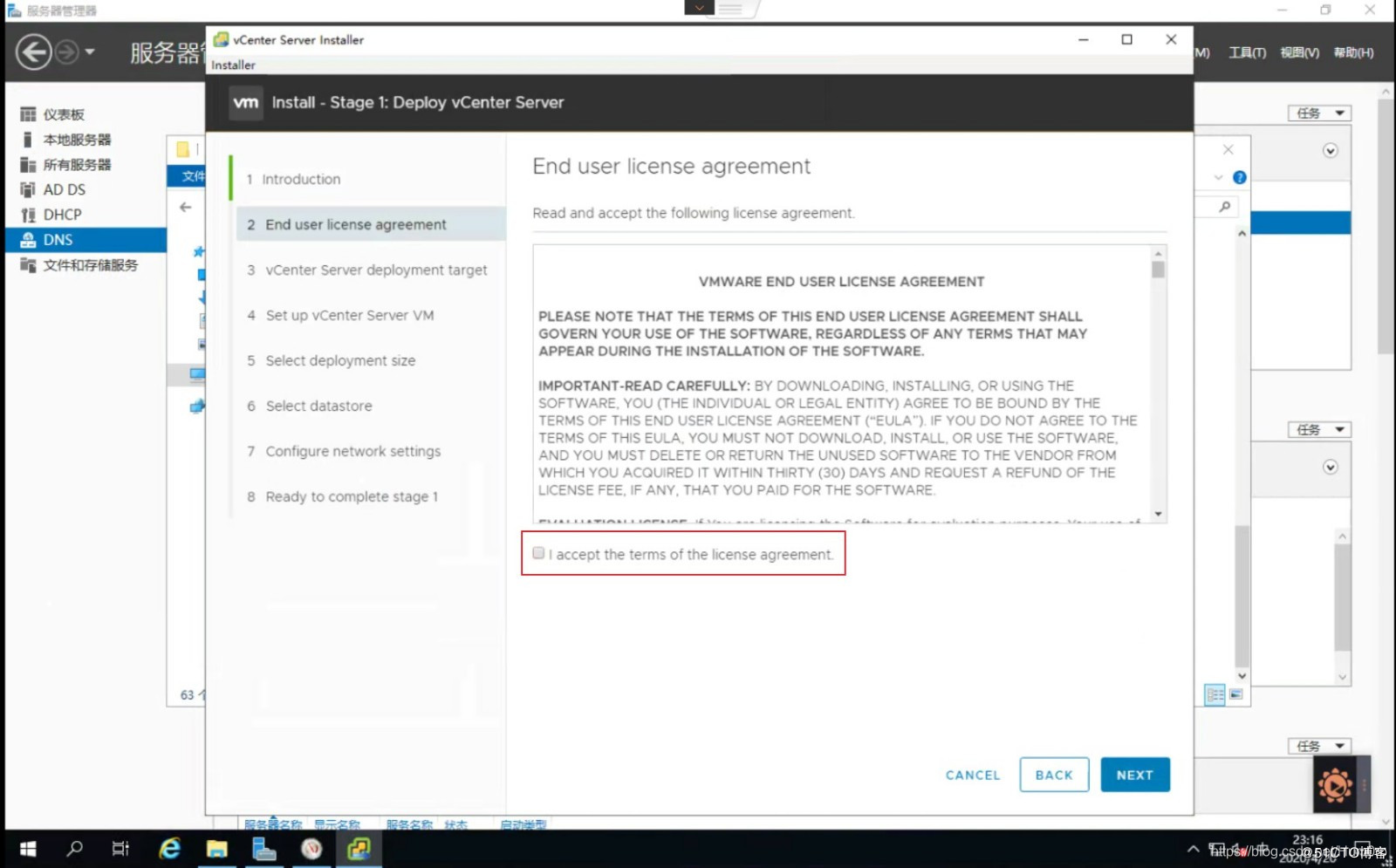Open Ready to complete stage 1 step
Image resolution: width=1396 pixels, height=868 pixels.
pyautogui.click(x=342, y=496)
